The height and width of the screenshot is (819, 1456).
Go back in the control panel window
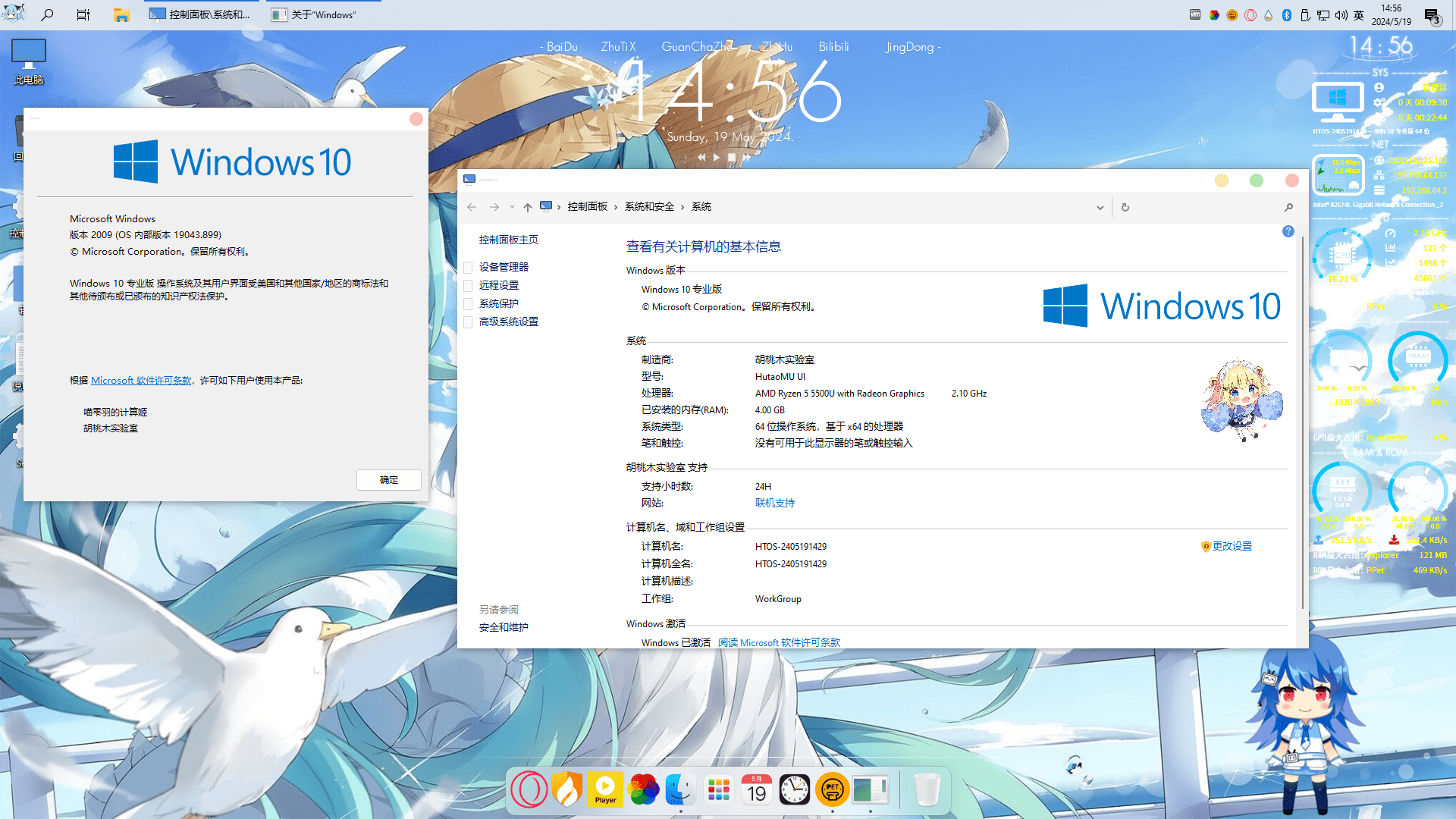[x=472, y=207]
